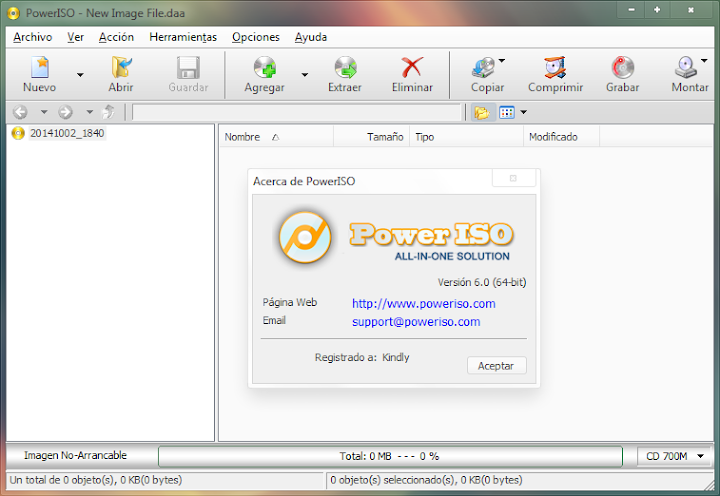This screenshot has height=496, width=720.
Task: Click the Aceptar button
Action: click(x=496, y=366)
